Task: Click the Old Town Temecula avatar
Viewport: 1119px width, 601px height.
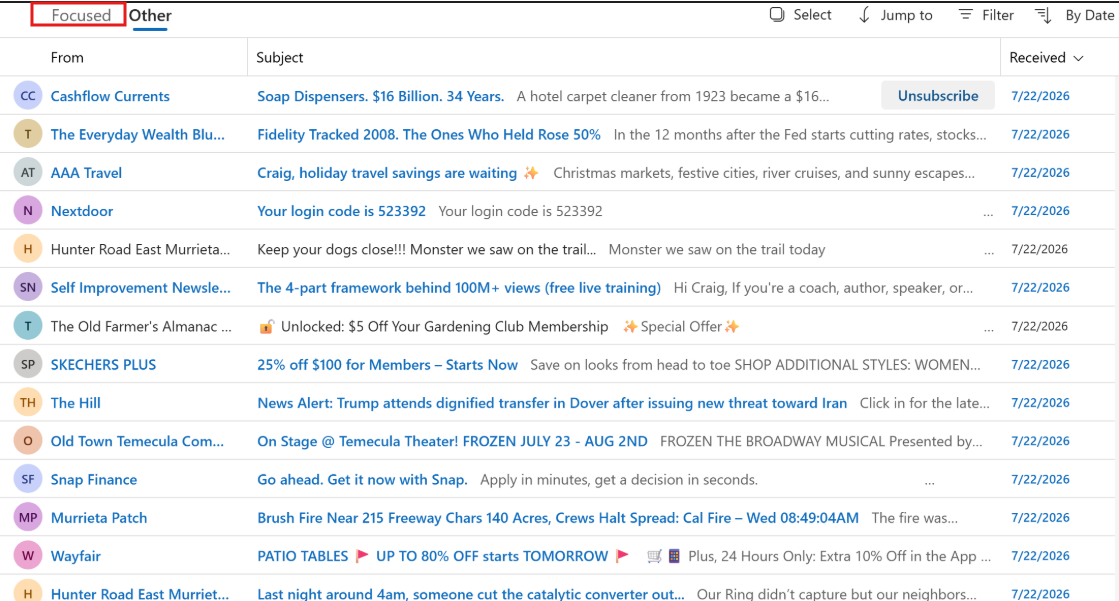Action: [x=28, y=441]
